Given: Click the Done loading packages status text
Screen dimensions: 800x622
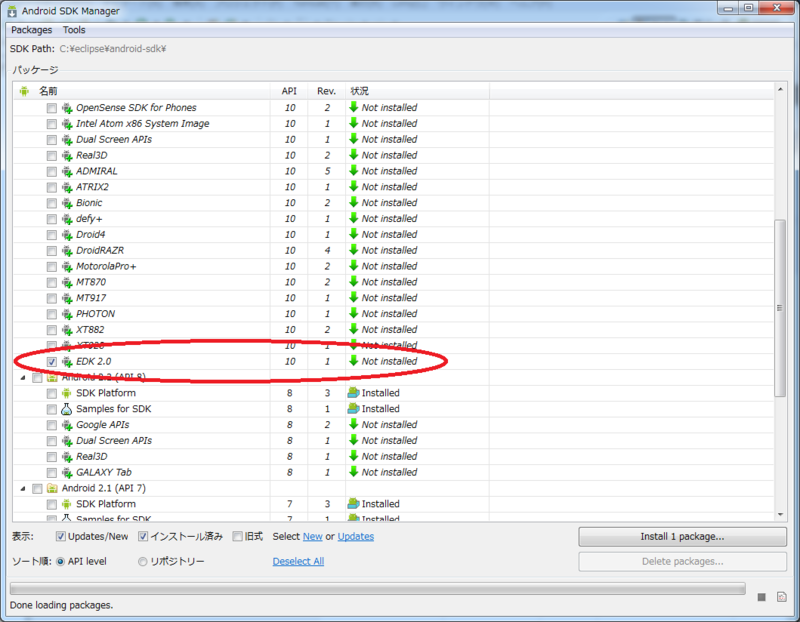Looking at the screenshot, I should (61, 605).
